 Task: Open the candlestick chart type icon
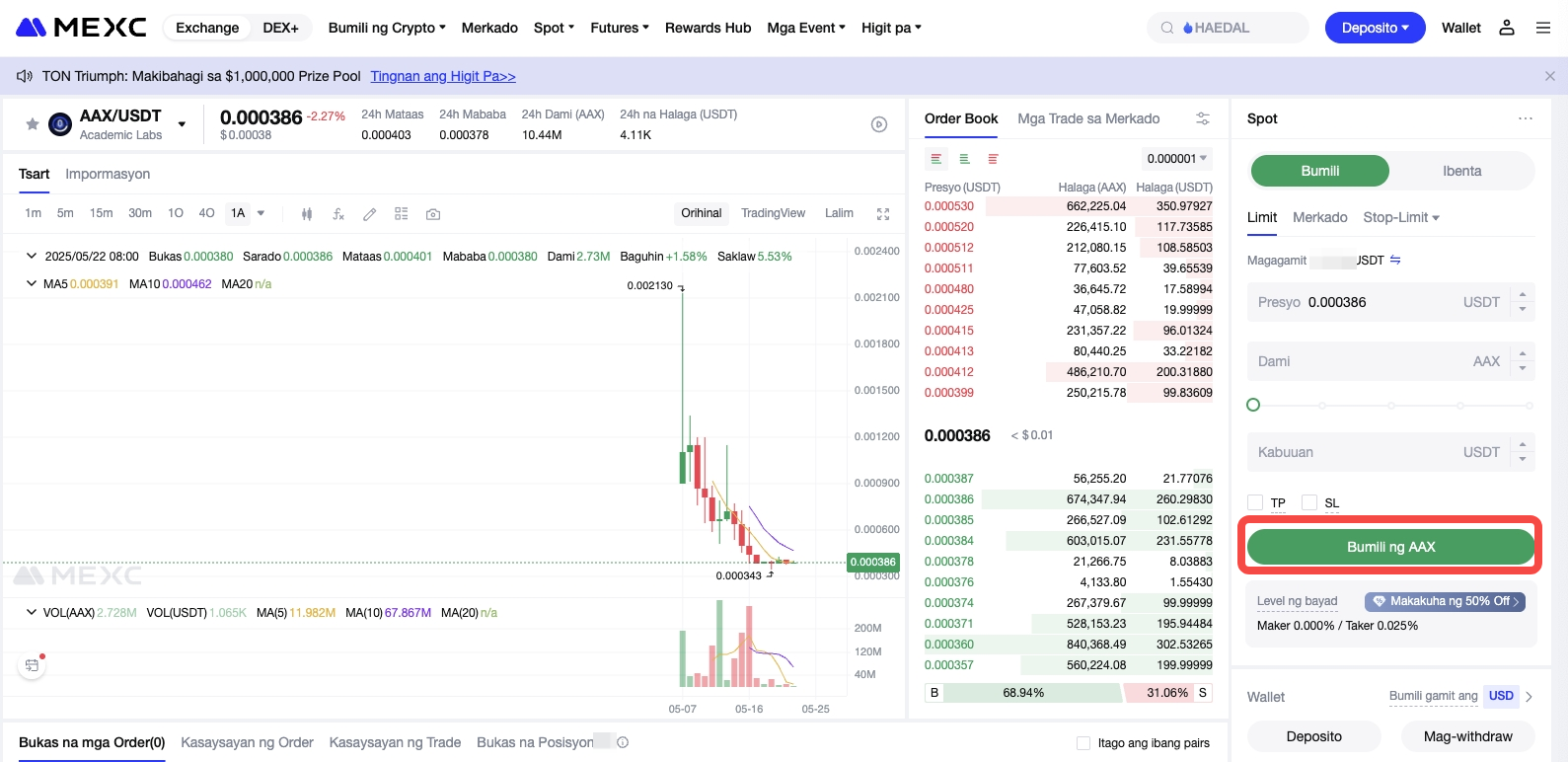click(x=307, y=214)
